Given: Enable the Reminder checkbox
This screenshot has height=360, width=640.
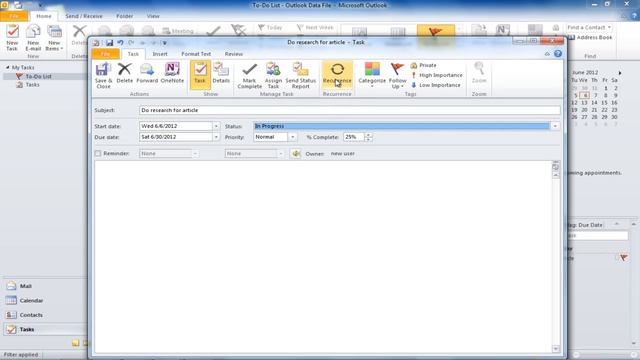Looking at the screenshot, I should coord(98,153).
